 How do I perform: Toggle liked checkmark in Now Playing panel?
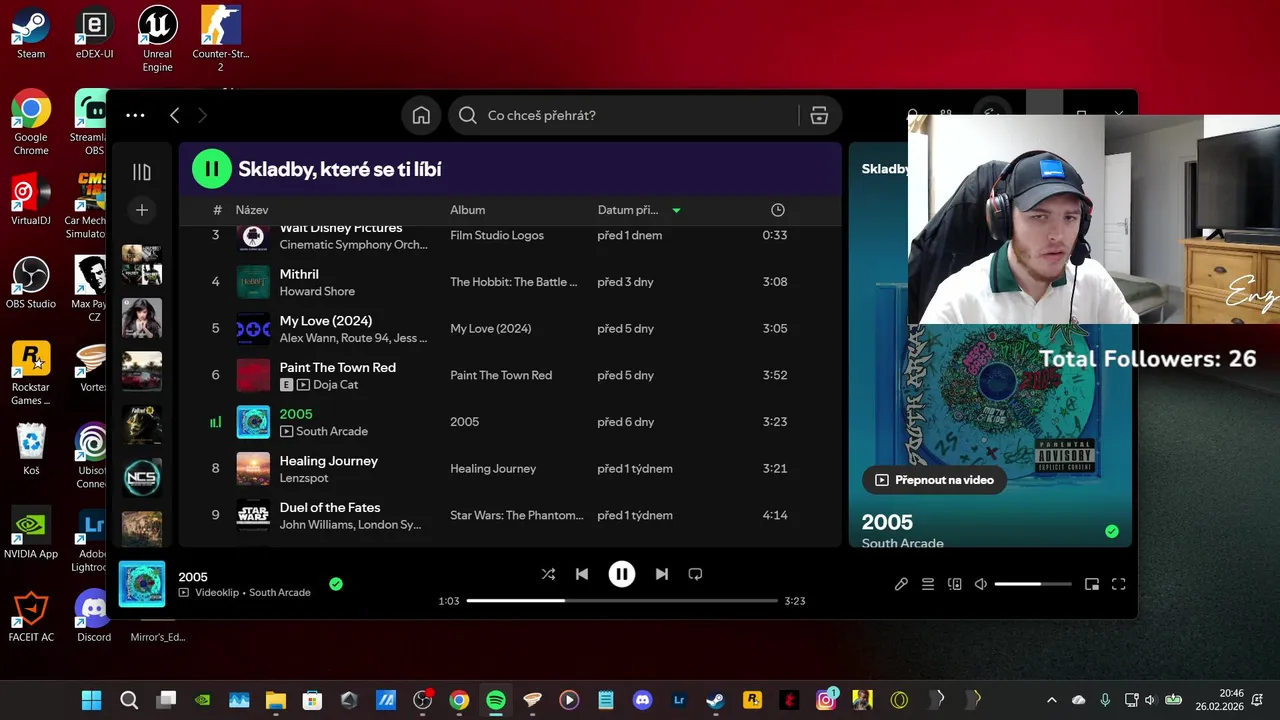(x=1112, y=531)
